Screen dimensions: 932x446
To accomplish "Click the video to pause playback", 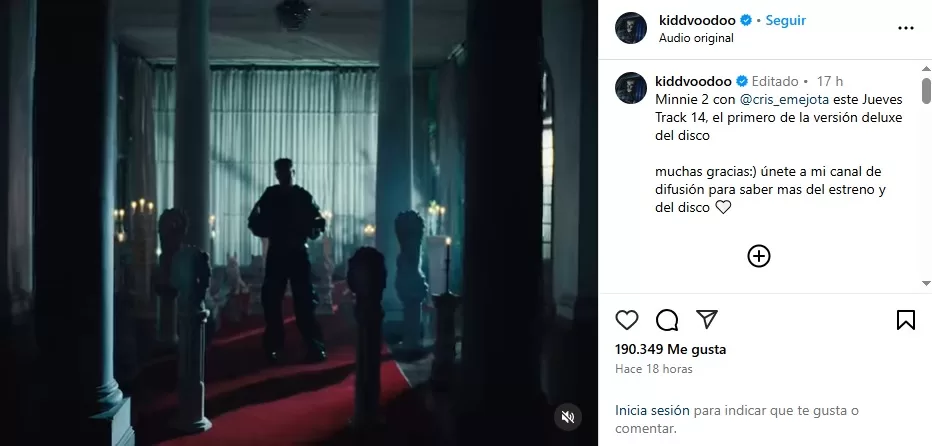I will [298, 223].
